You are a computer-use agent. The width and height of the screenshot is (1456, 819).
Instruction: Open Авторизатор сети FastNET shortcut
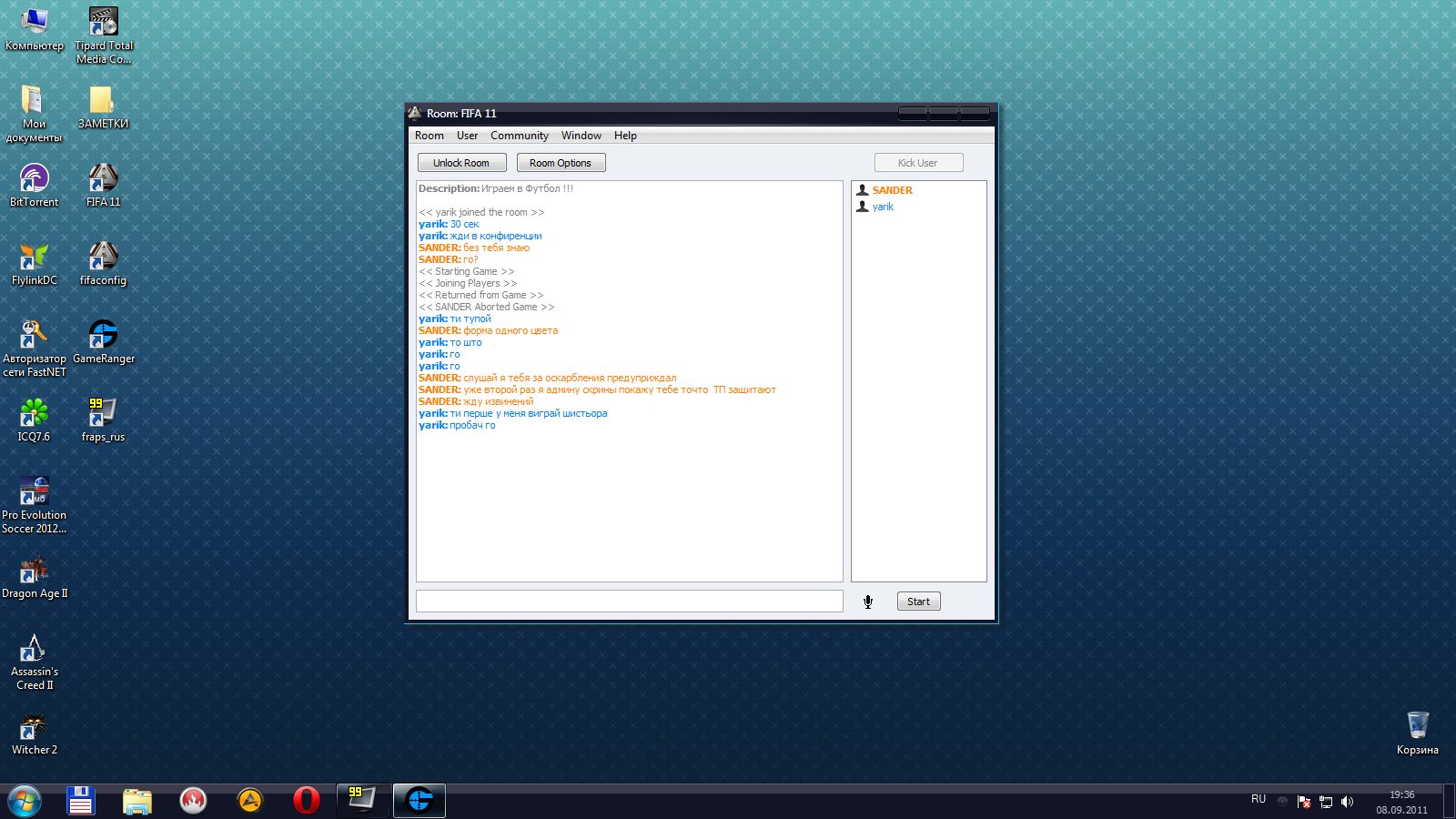35,349
